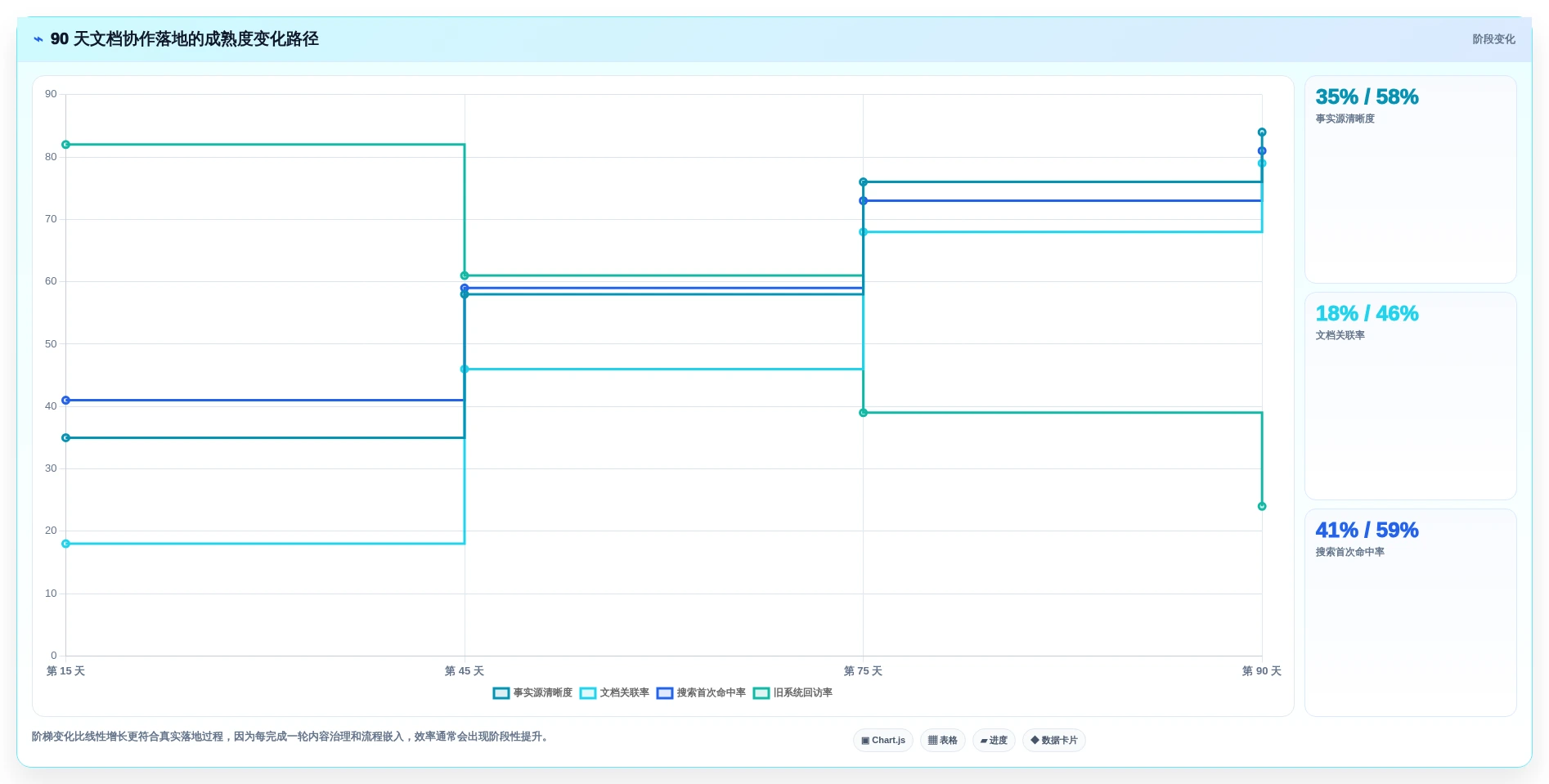The width and height of the screenshot is (1549, 784).
Task: Click the 第 90 天 axis label
Action: pos(1262,671)
